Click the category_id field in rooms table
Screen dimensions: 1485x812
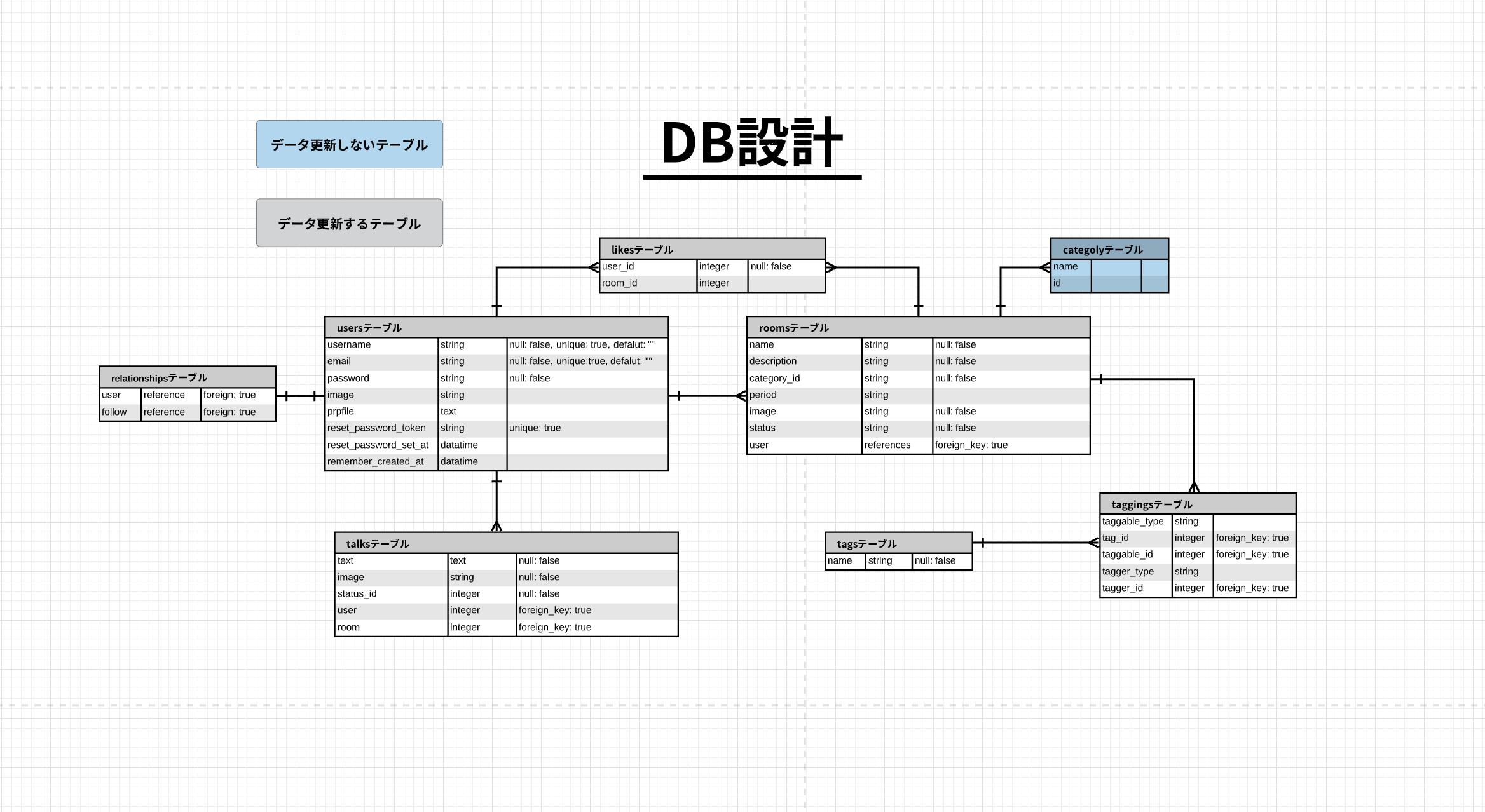774,378
